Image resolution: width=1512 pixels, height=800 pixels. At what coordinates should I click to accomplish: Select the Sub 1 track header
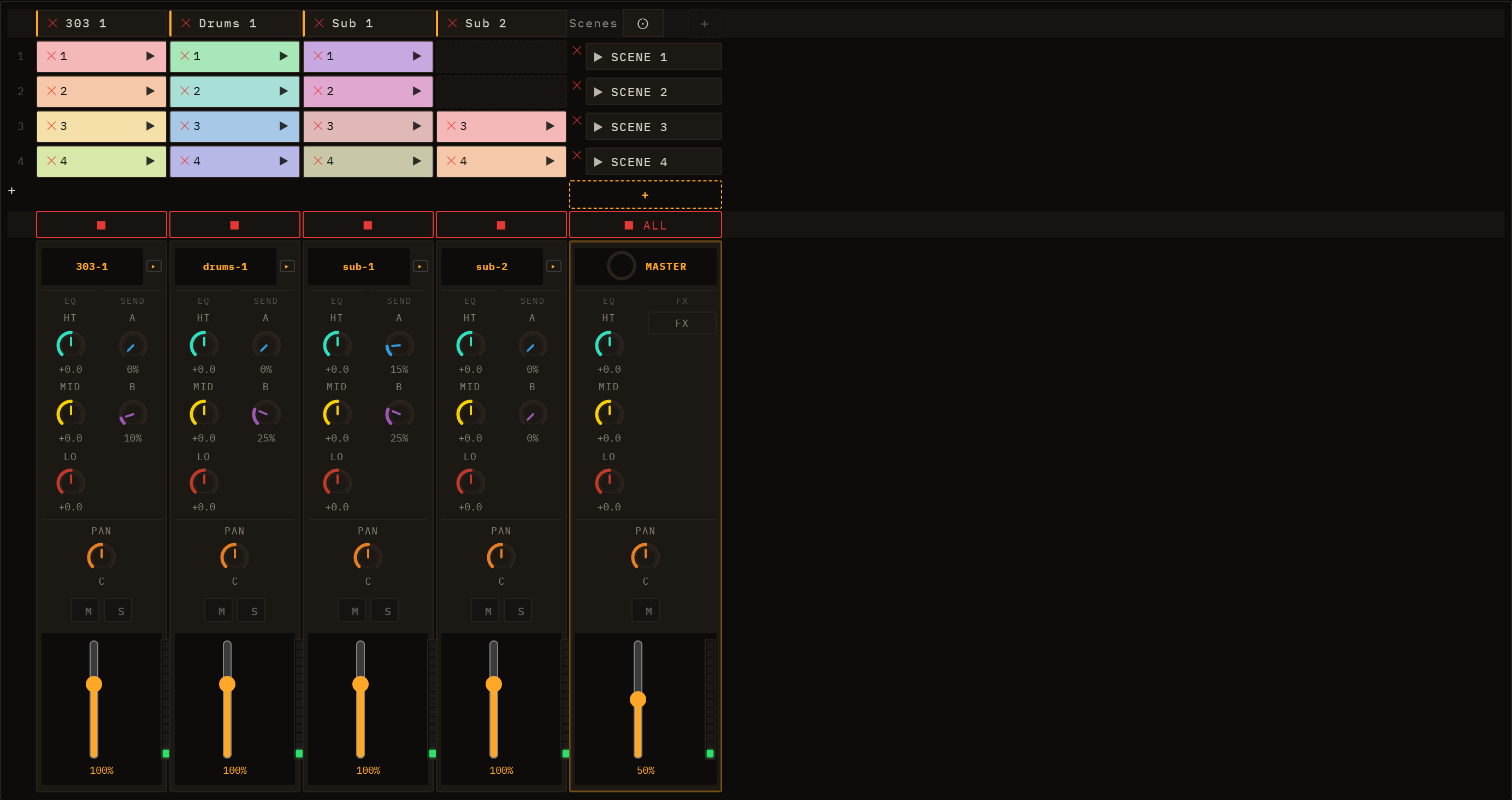click(368, 23)
